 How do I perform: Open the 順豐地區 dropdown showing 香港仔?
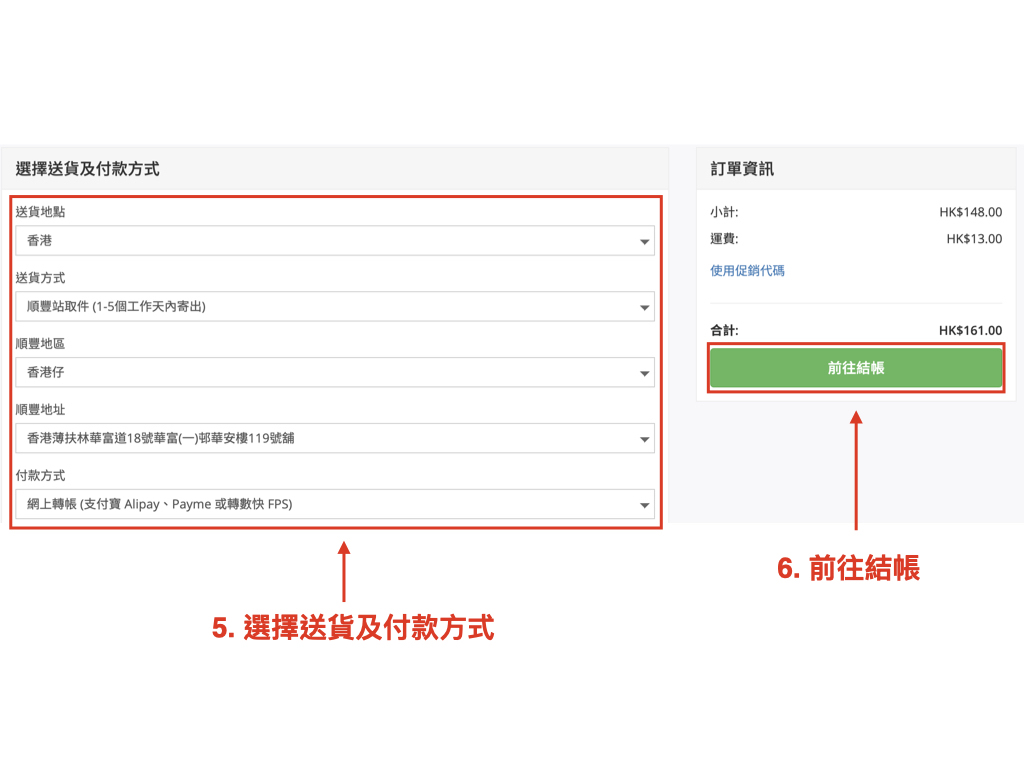(x=334, y=373)
